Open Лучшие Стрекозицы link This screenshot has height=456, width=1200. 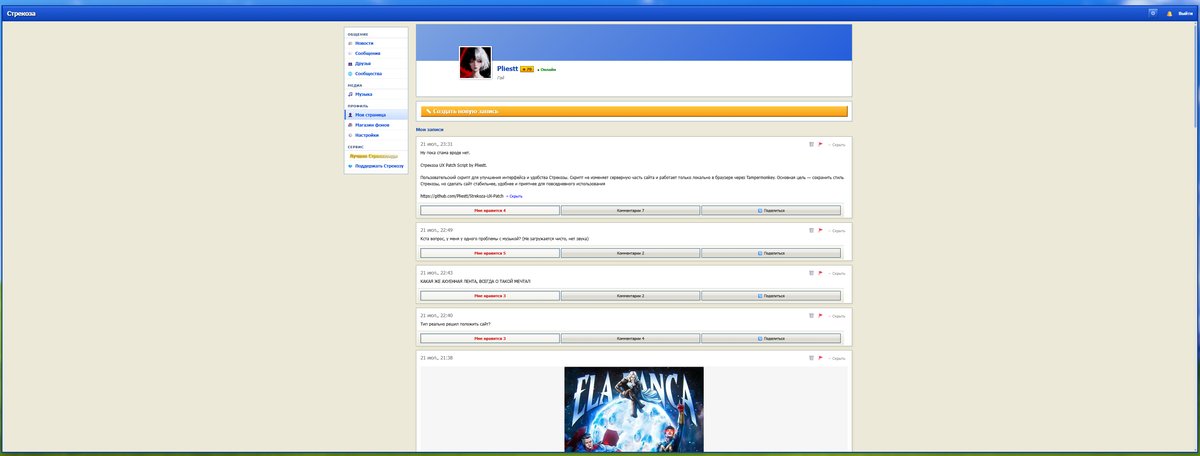pyautogui.click(x=375, y=156)
